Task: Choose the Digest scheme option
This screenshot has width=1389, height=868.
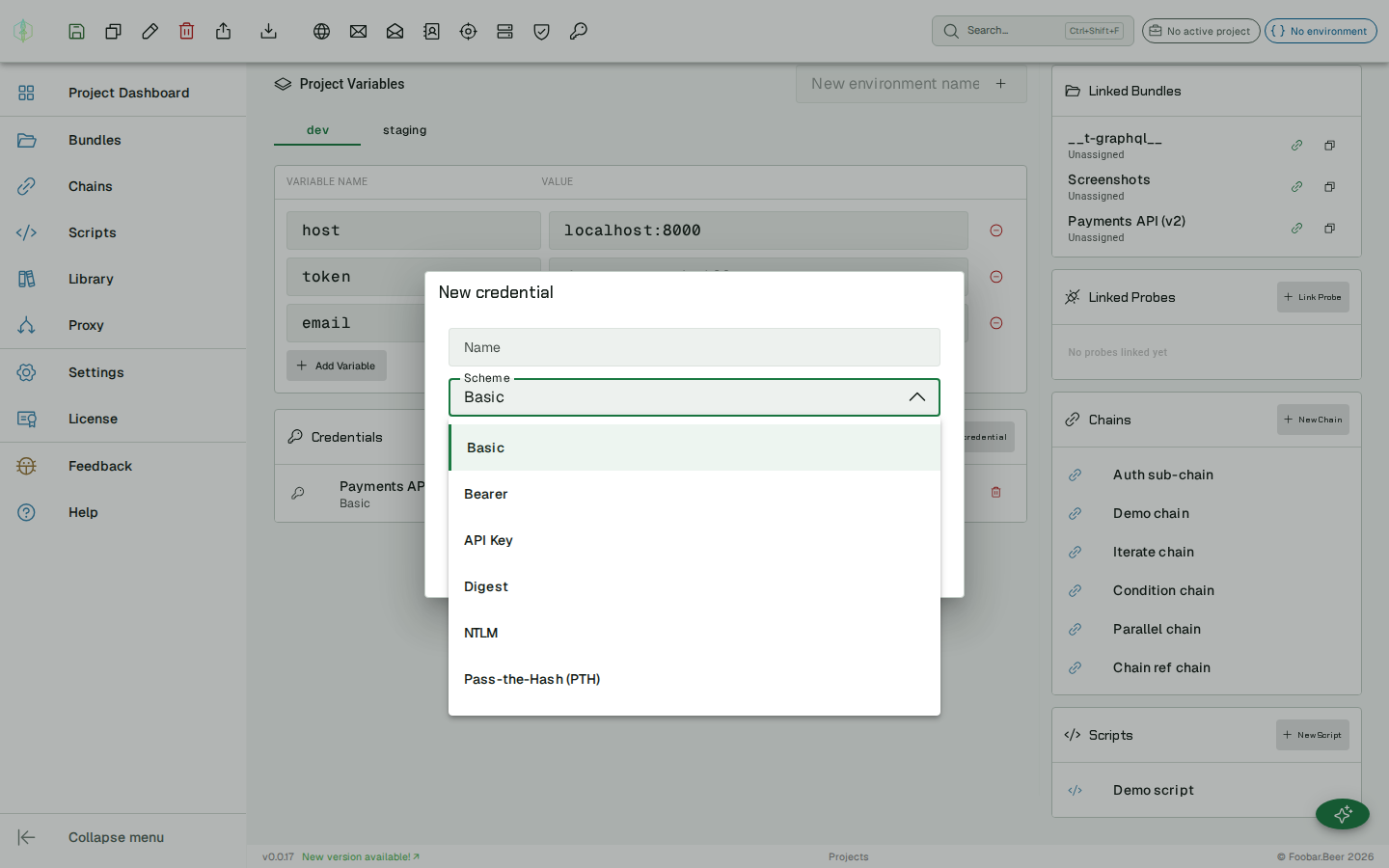Action: [x=694, y=586]
